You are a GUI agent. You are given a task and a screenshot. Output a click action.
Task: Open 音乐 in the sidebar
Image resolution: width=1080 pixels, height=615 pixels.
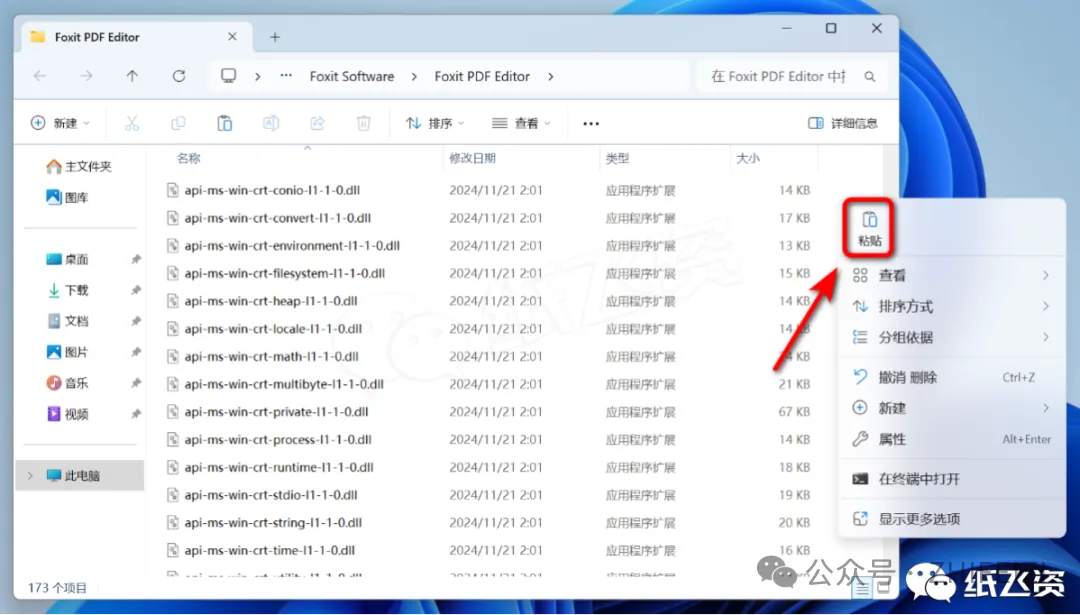[67, 383]
